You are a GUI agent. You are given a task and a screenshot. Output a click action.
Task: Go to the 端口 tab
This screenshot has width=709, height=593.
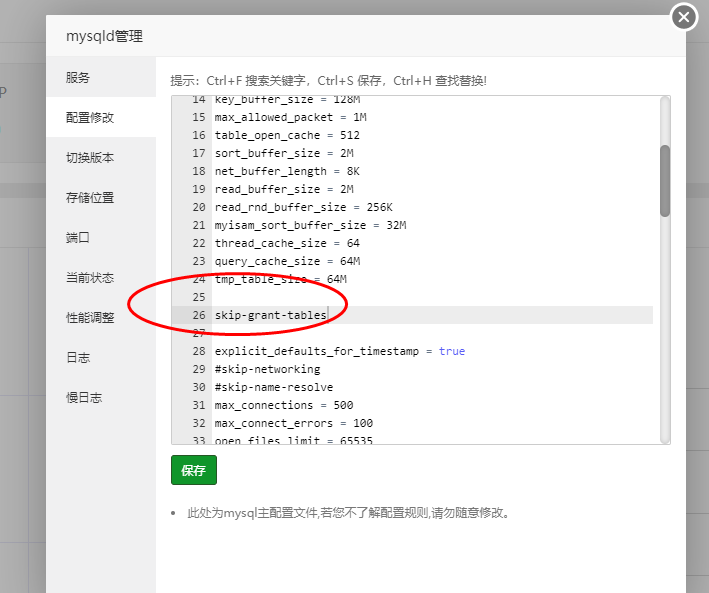101,237
